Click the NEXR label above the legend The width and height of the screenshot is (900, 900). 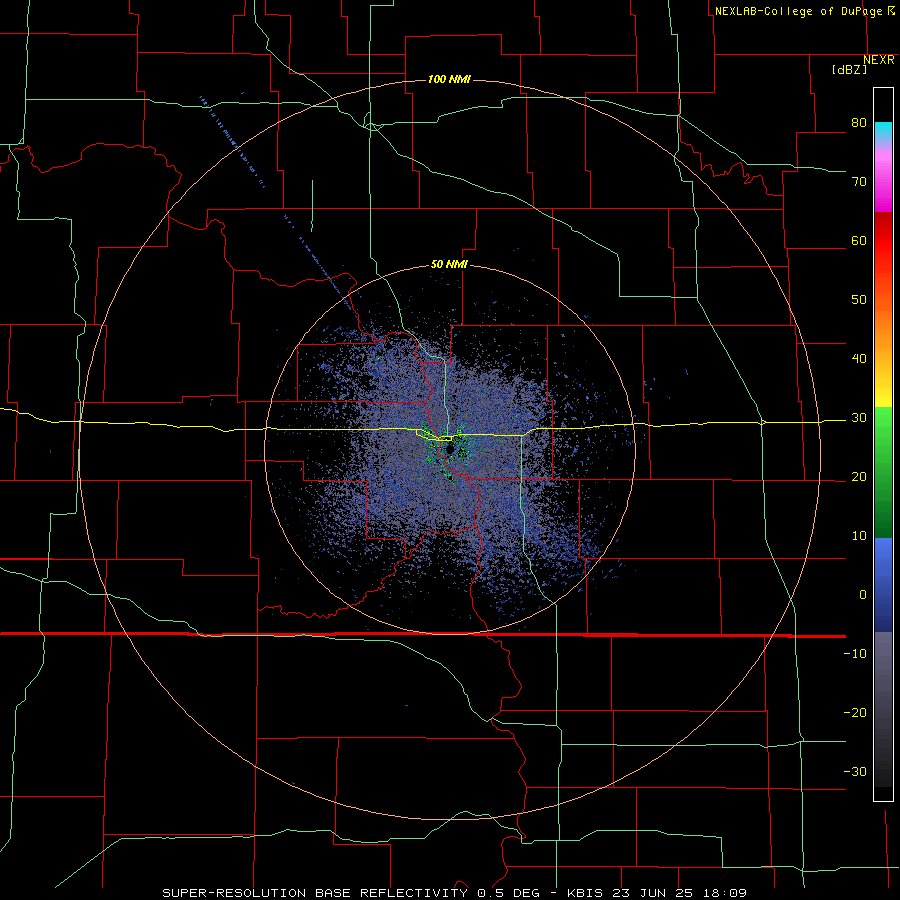pyautogui.click(x=879, y=59)
